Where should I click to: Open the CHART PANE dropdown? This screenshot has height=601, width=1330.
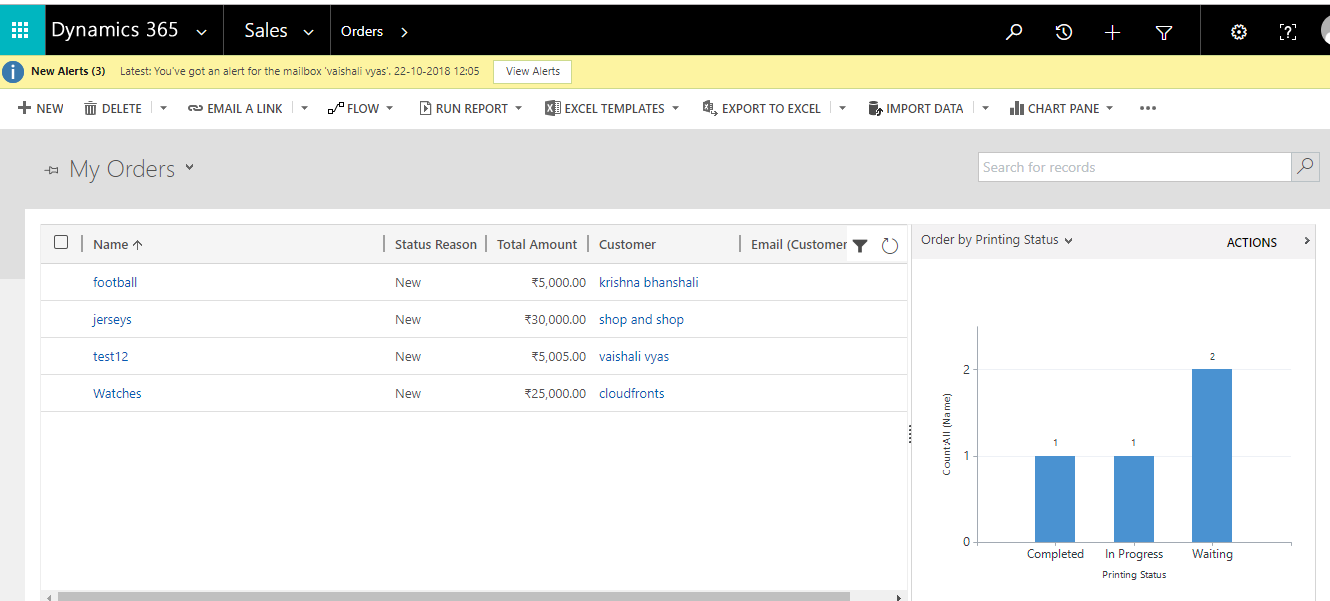click(x=1110, y=108)
